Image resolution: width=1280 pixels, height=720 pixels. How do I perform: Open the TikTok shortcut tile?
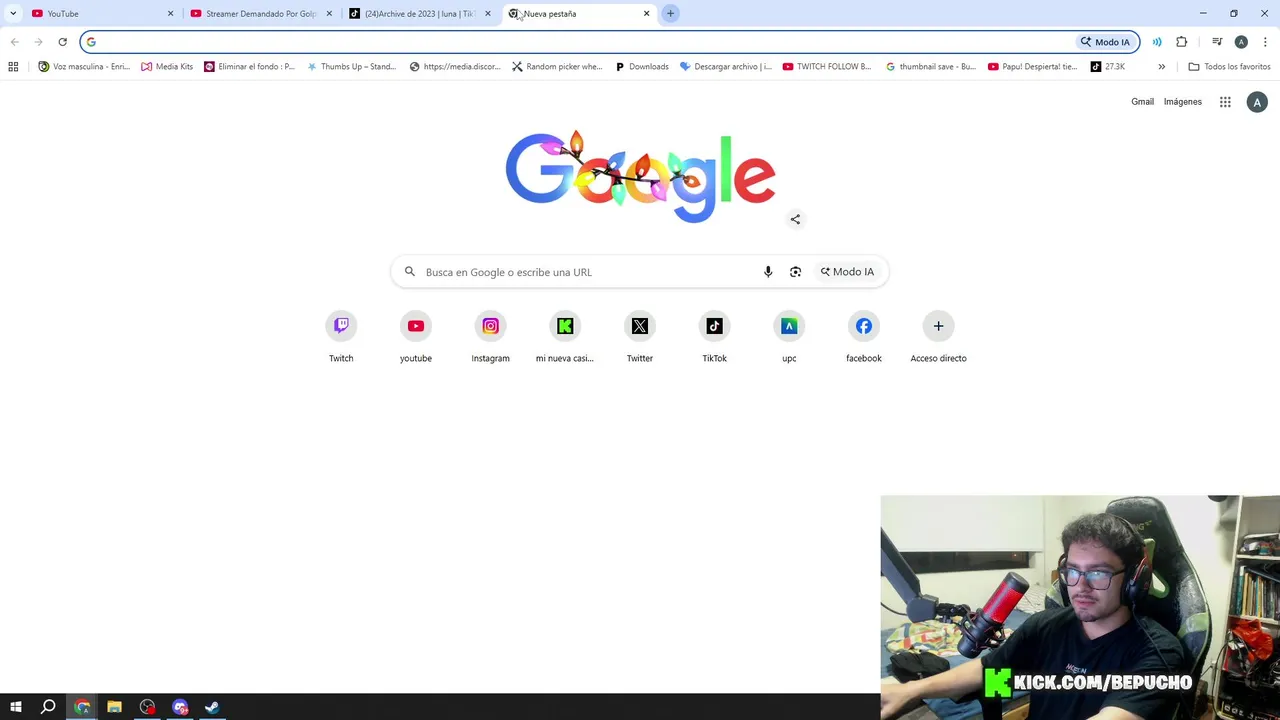(x=714, y=338)
